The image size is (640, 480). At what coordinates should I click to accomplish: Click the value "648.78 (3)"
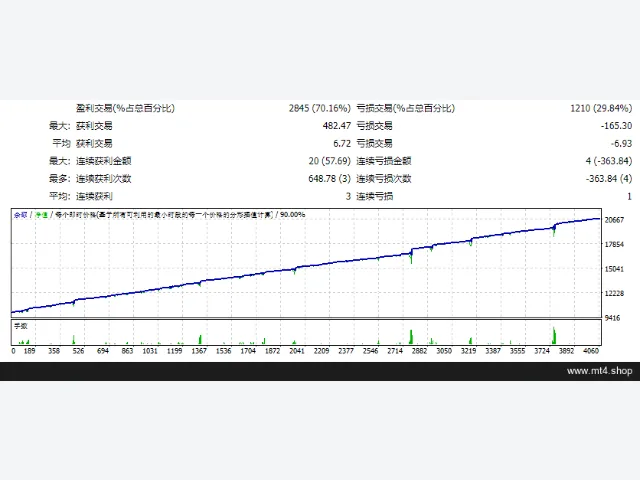329,179
